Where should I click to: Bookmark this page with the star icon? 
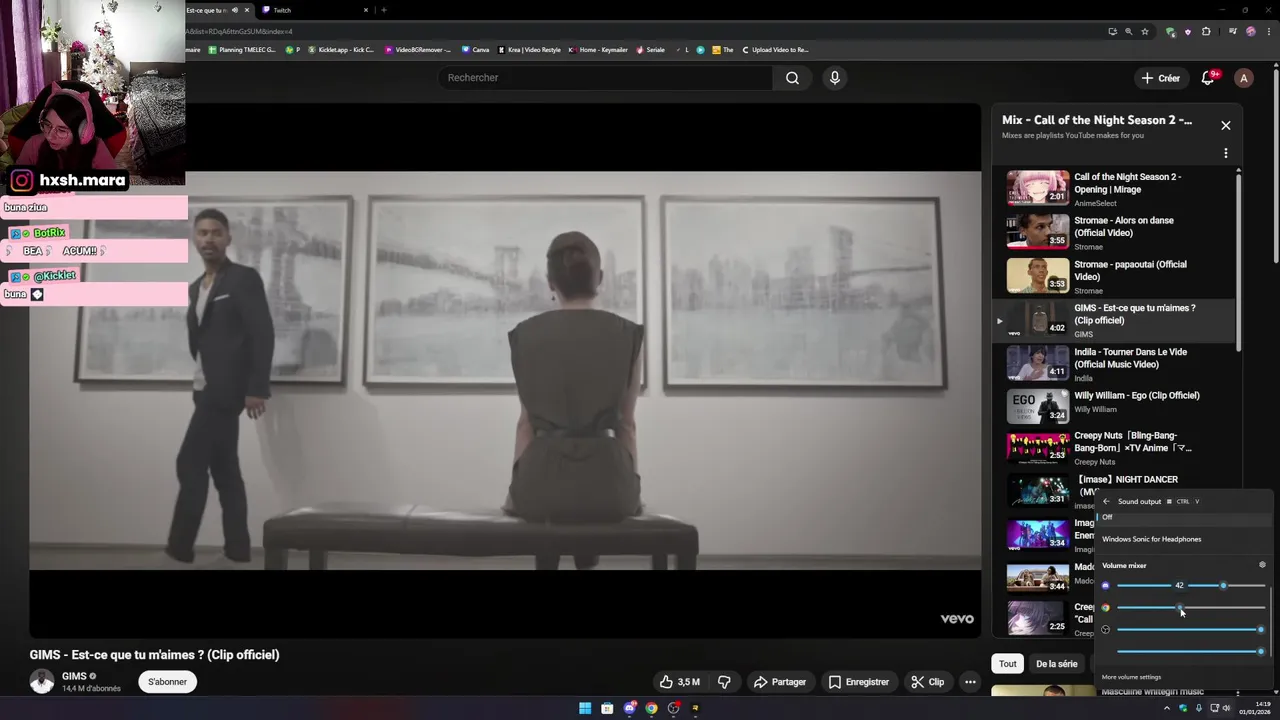1145,31
